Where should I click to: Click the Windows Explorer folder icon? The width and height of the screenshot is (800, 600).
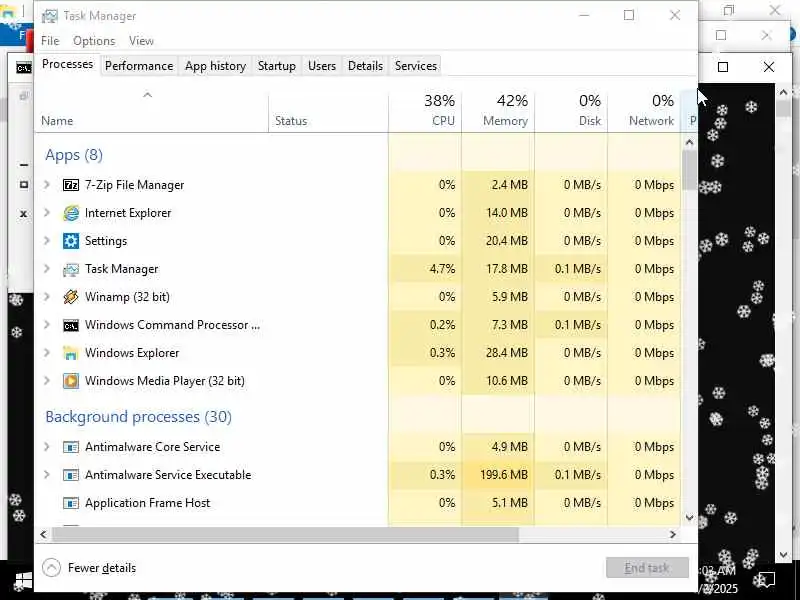(x=71, y=353)
